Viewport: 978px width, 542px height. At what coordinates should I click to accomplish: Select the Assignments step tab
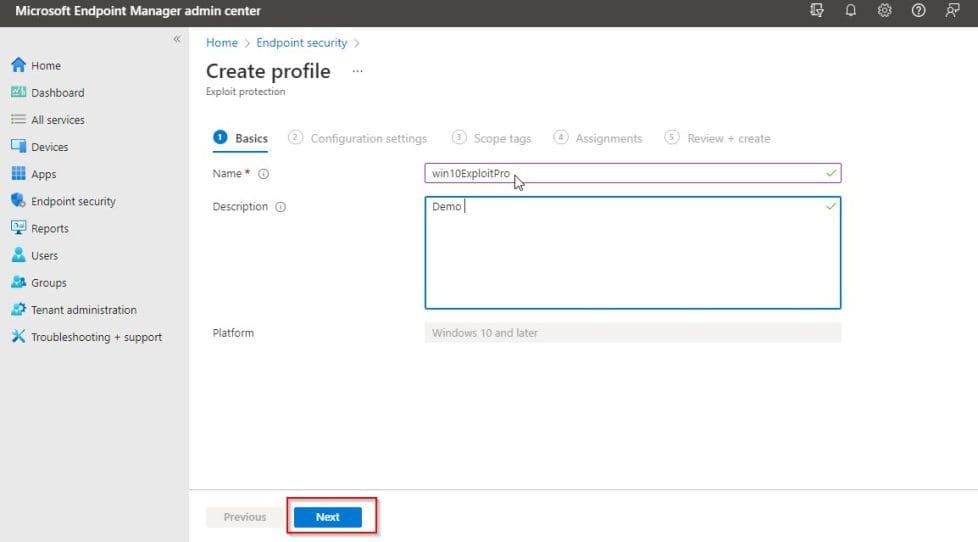coord(598,138)
